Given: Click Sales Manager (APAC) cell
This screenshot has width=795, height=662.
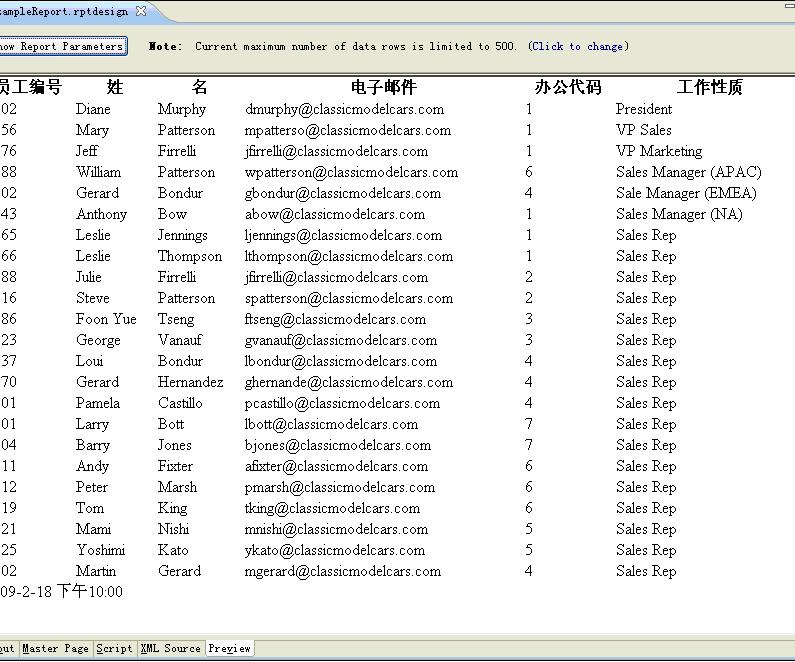Looking at the screenshot, I should (x=689, y=172).
